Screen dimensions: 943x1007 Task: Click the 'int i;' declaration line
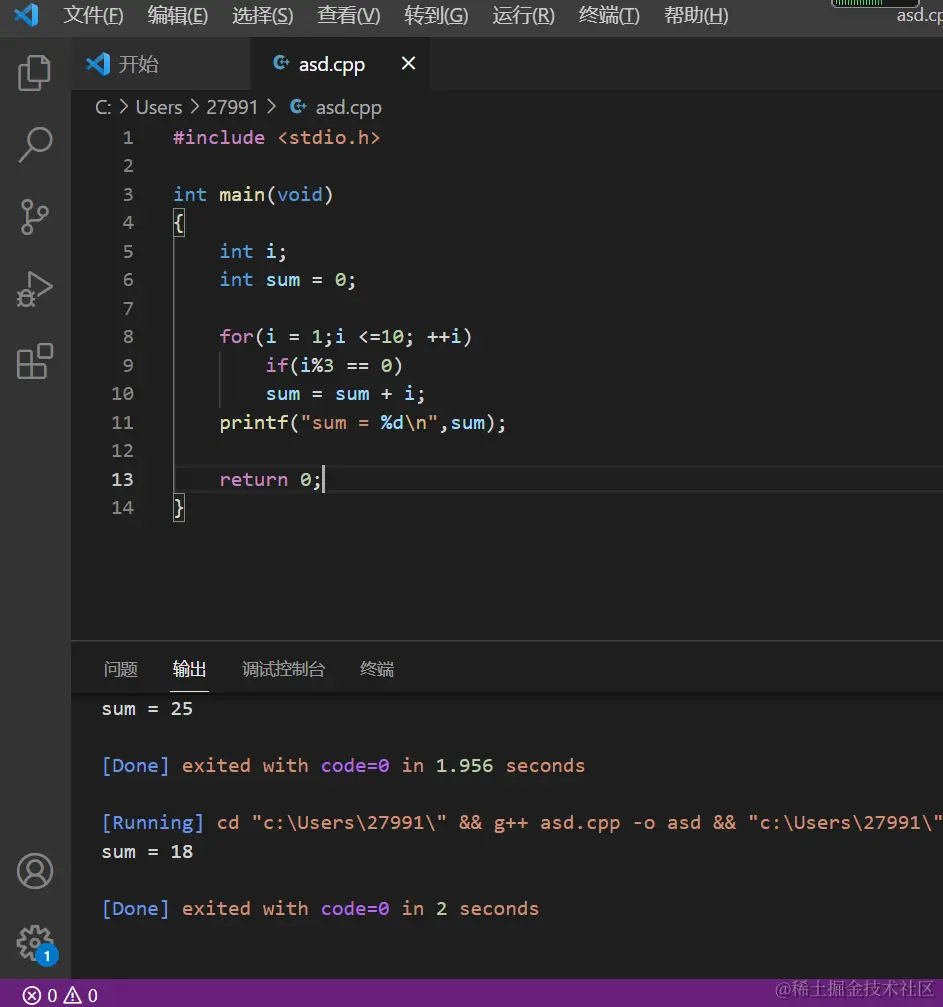(x=252, y=251)
